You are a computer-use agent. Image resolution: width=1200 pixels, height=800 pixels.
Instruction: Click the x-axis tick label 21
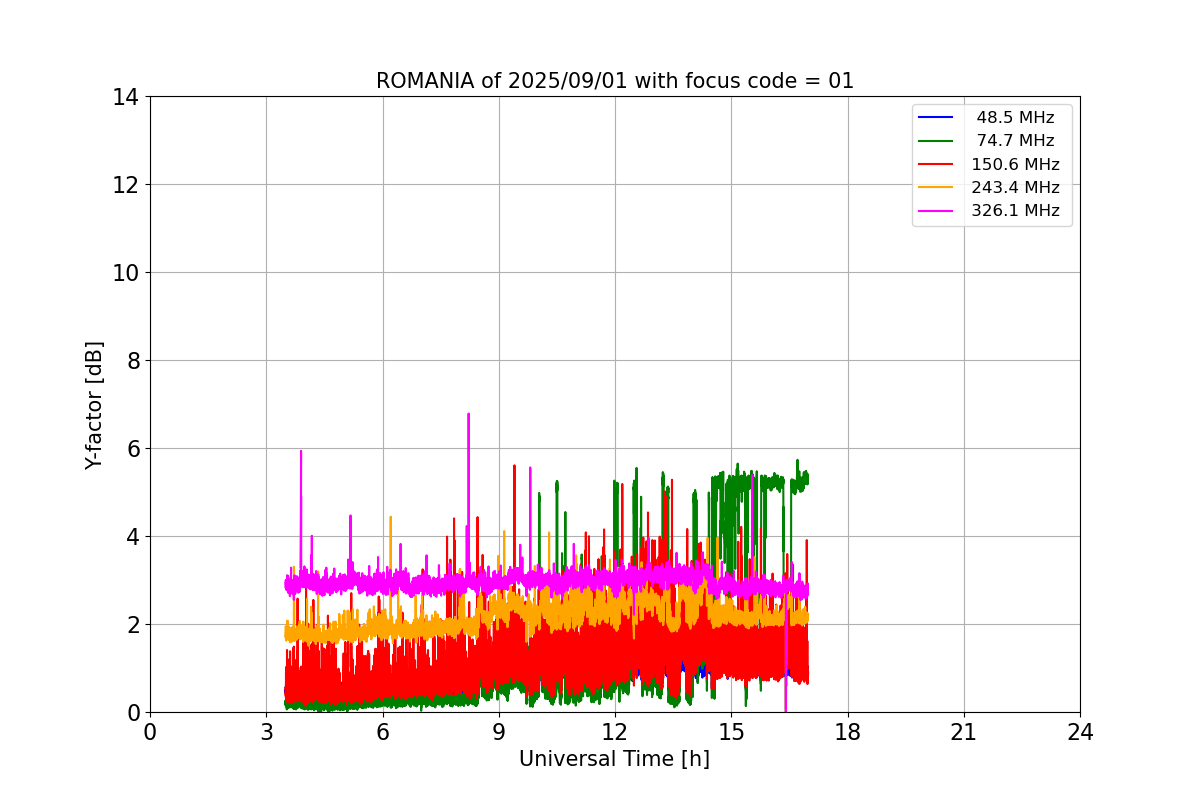coord(964,732)
